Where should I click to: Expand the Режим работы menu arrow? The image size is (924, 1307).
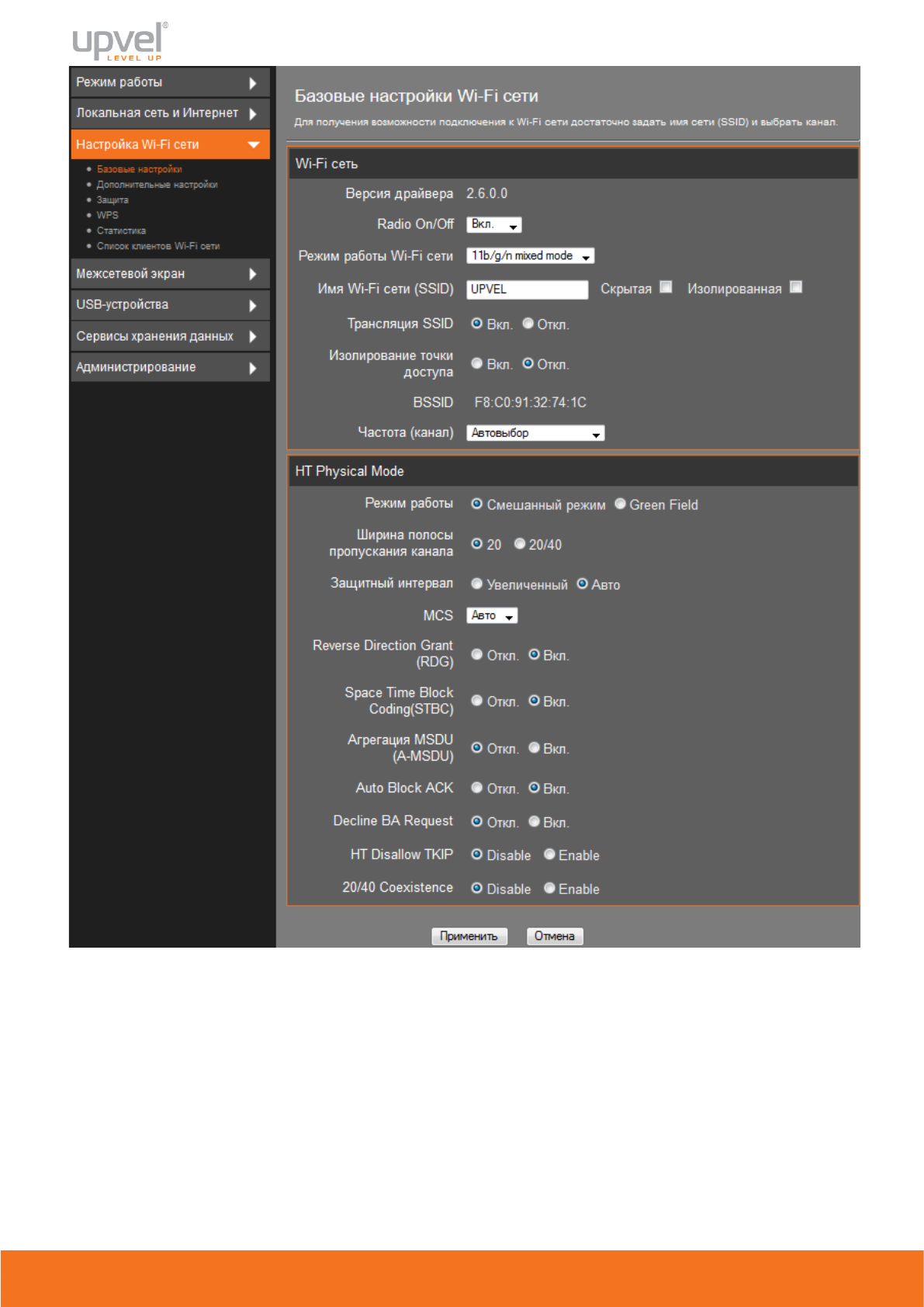click(252, 83)
